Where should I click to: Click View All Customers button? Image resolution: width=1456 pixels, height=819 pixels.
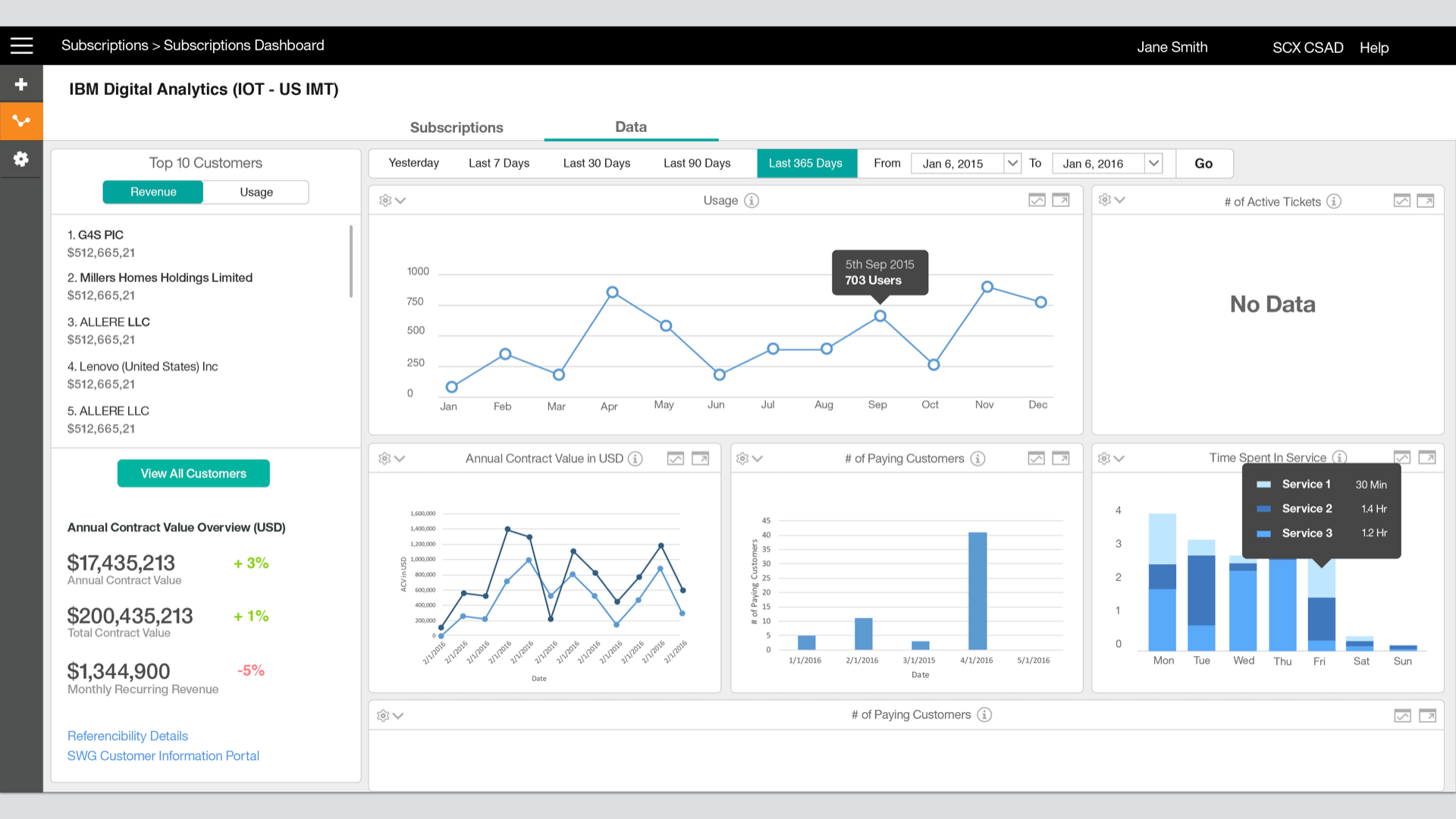coord(193,473)
